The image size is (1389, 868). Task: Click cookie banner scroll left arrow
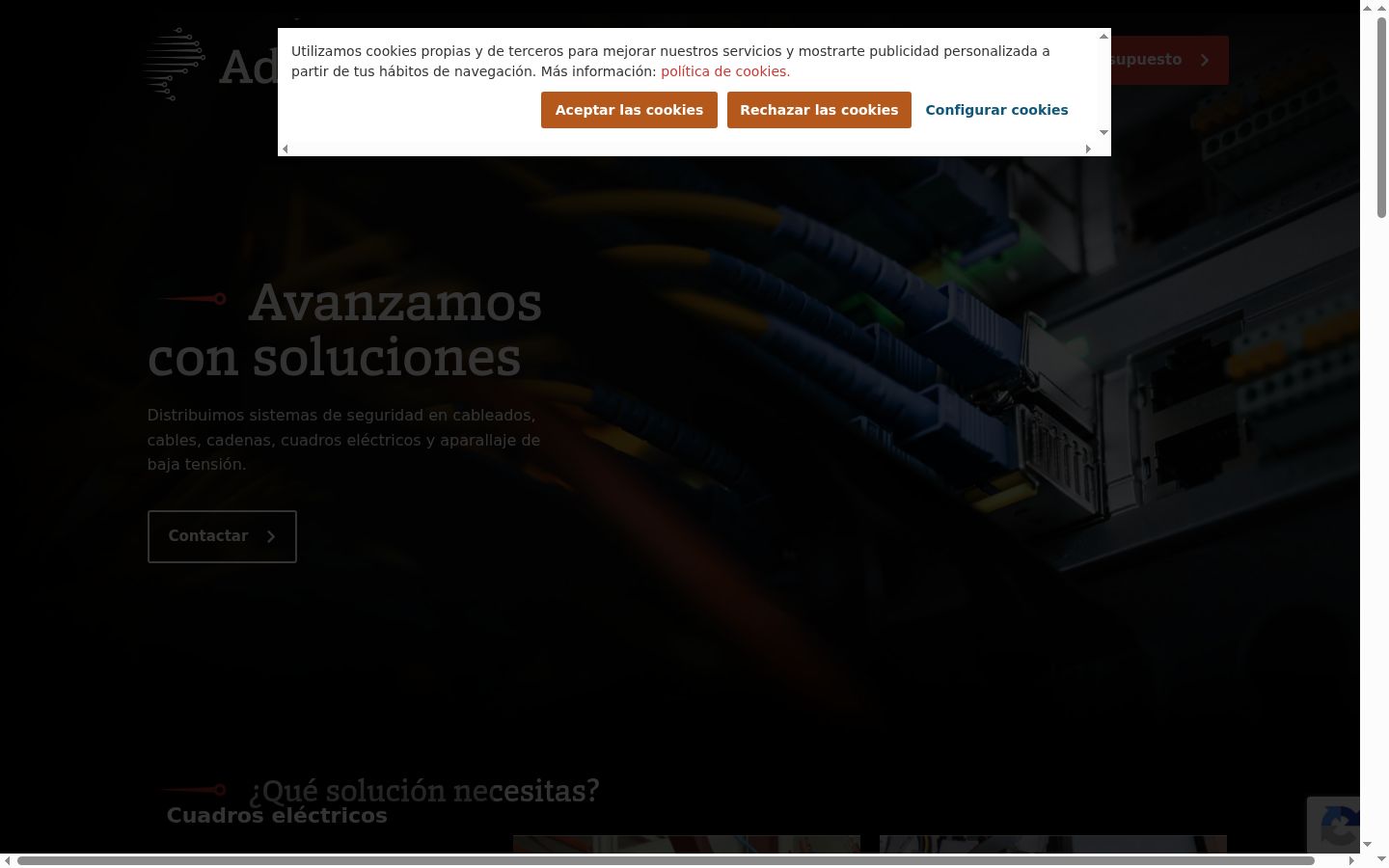[x=285, y=149]
